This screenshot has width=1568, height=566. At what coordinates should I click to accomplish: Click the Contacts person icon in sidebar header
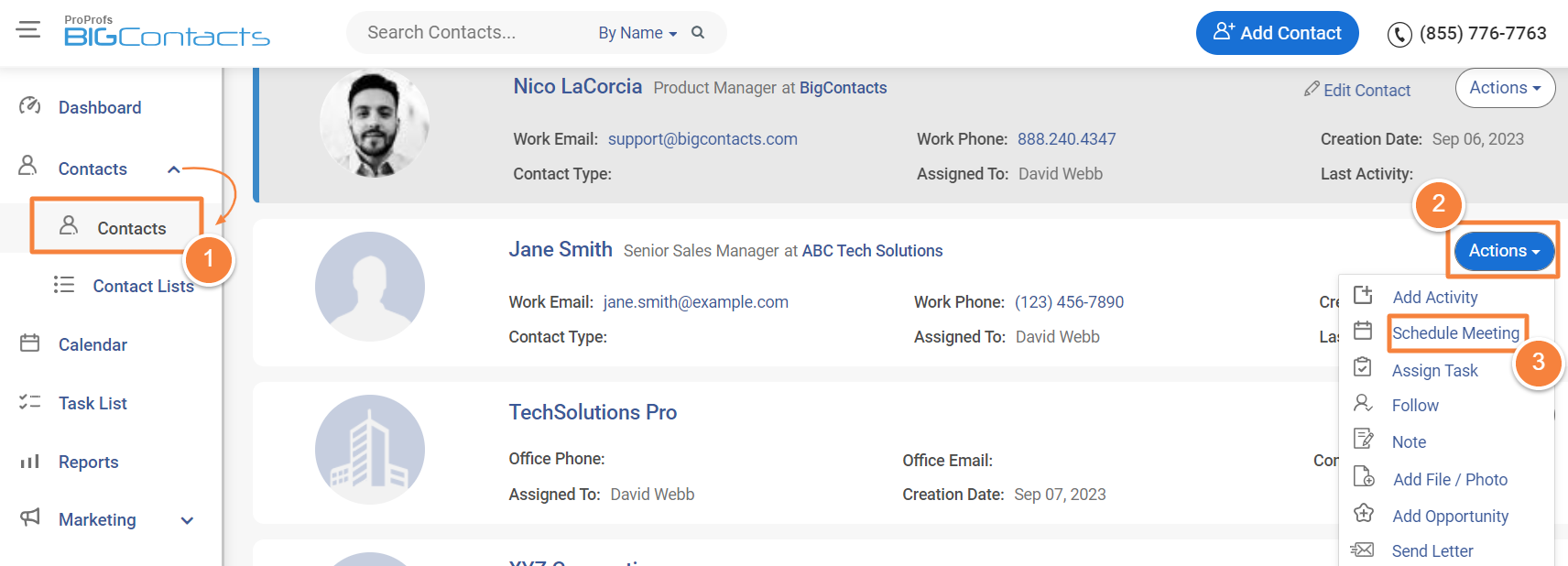click(x=28, y=166)
